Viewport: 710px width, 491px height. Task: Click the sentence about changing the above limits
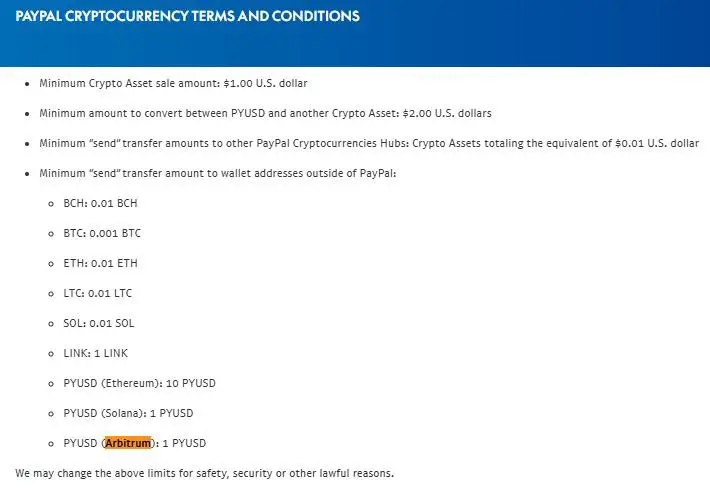coord(205,473)
